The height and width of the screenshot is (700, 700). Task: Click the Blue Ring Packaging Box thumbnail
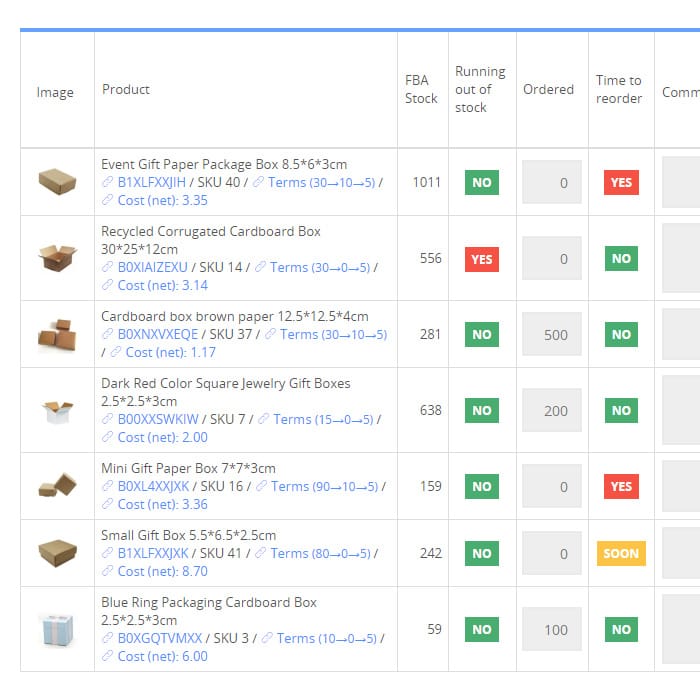coord(57,629)
